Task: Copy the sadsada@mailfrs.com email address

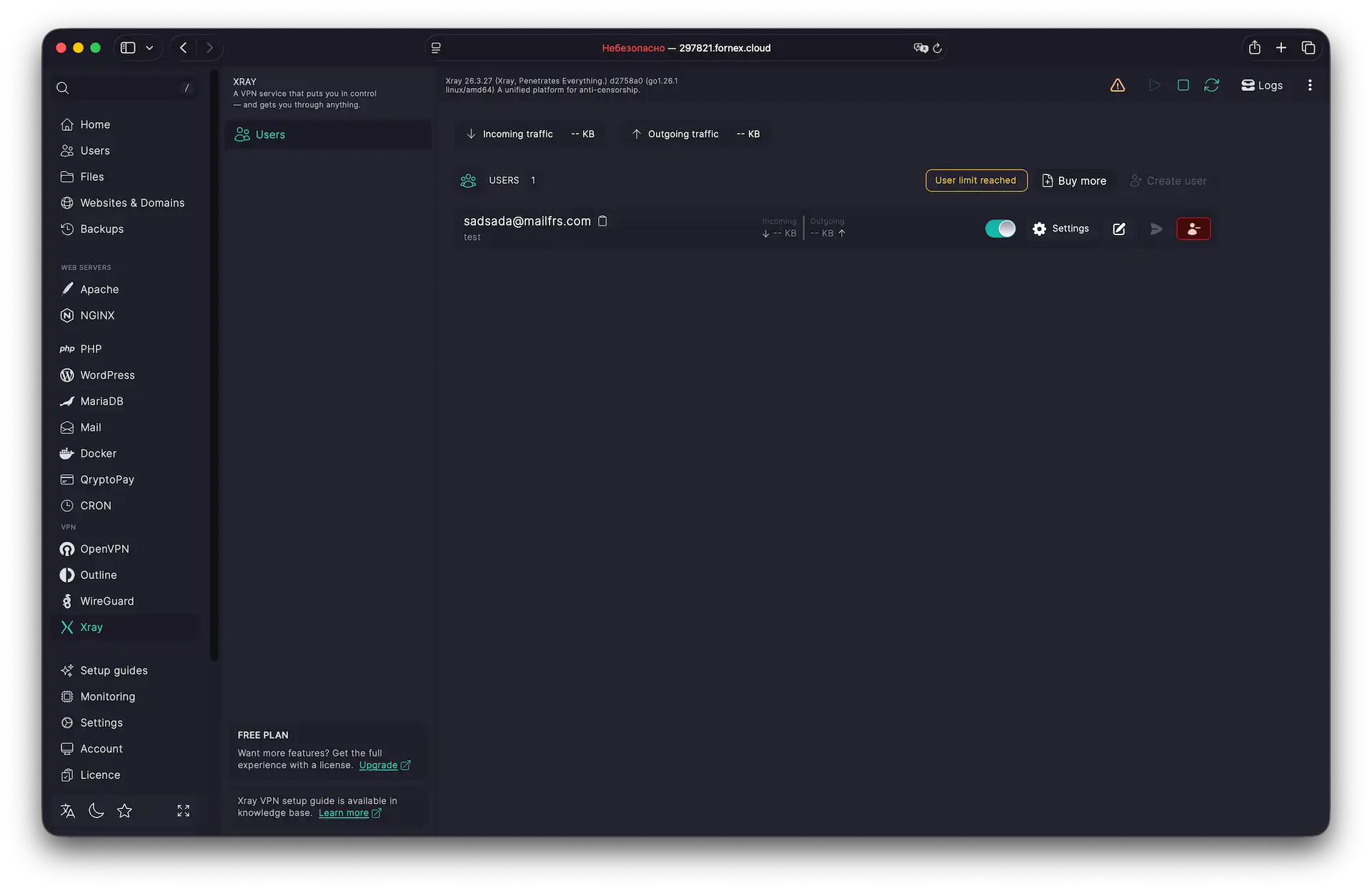Action: pos(602,221)
